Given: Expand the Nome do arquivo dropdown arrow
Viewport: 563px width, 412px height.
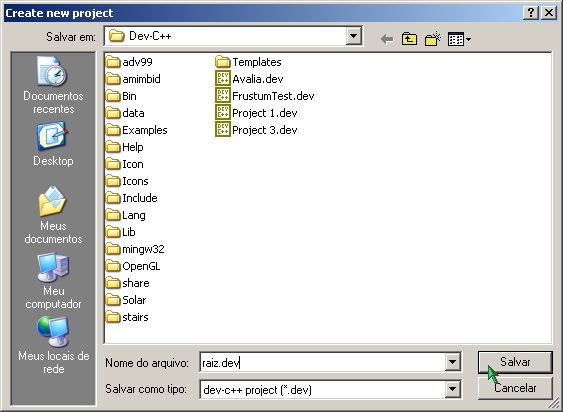Looking at the screenshot, I should click(x=452, y=362).
